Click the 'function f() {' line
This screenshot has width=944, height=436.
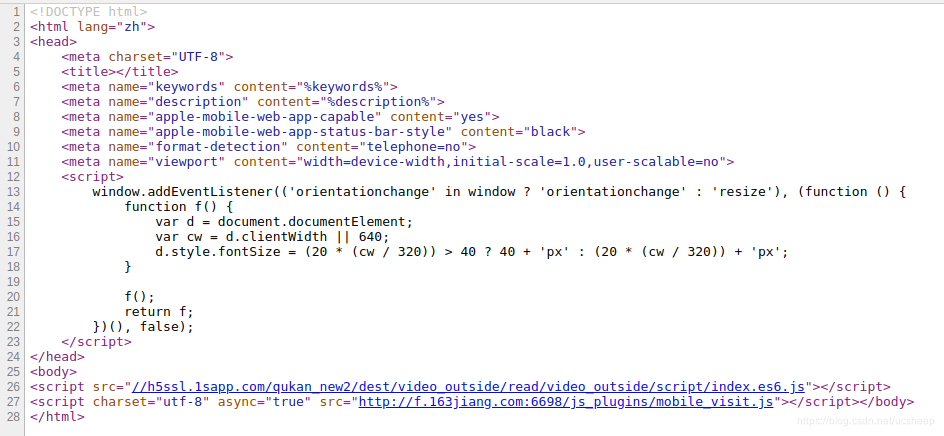click(179, 207)
